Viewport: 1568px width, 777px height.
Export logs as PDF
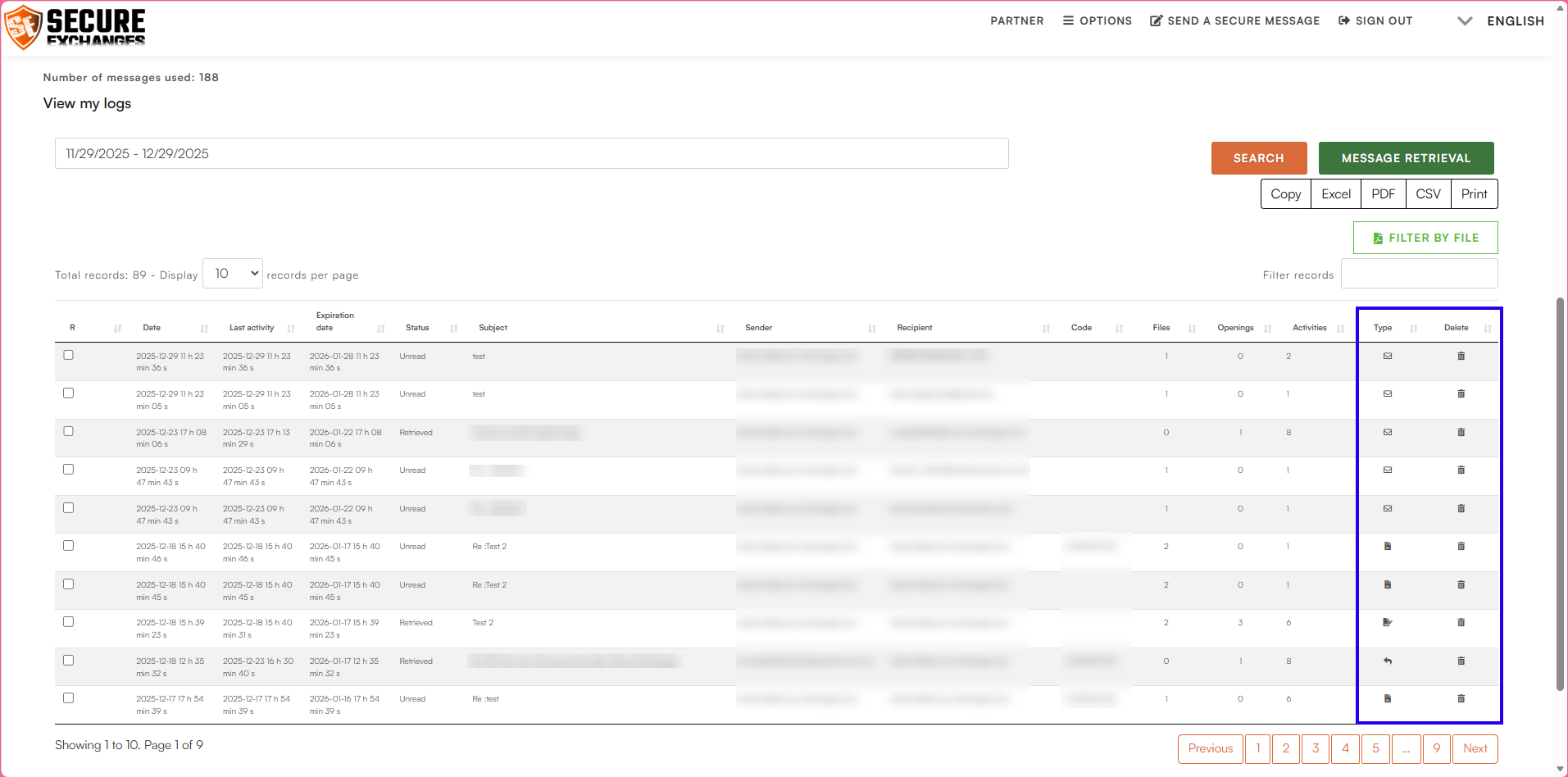click(x=1384, y=194)
